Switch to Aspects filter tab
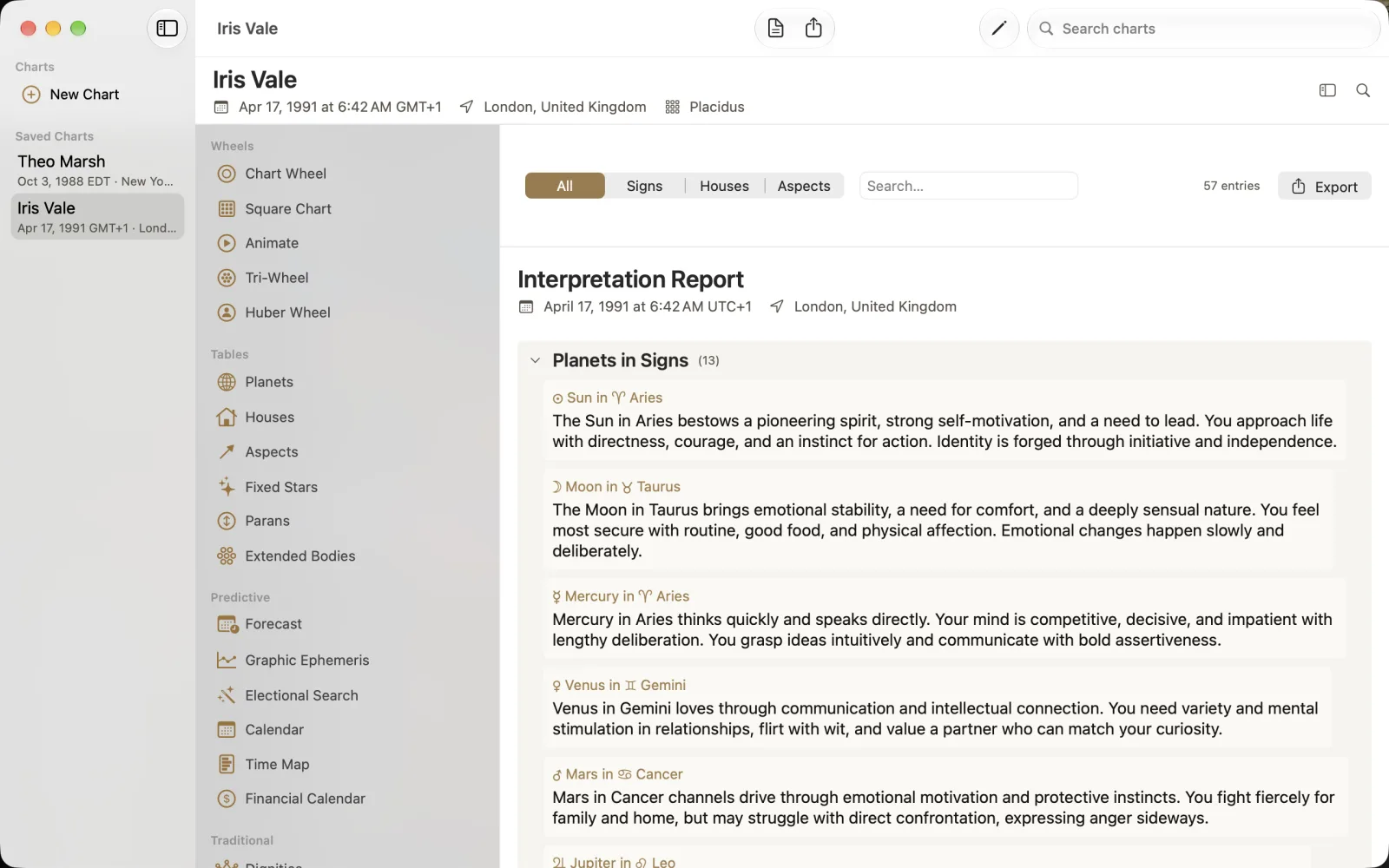This screenshot has height=868, width=1389. 804,186
